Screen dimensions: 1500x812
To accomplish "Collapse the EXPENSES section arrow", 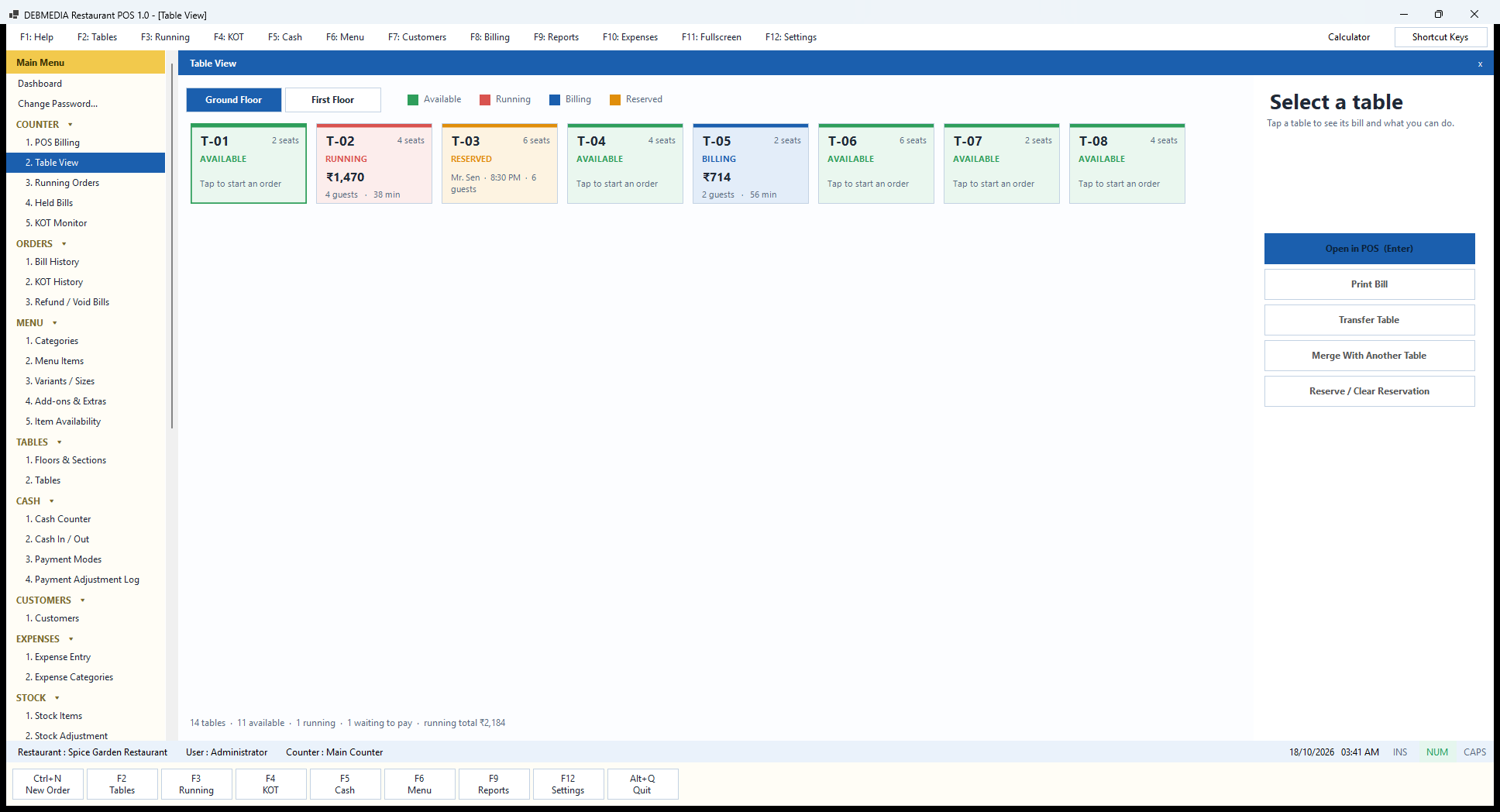I will [x=71, y=639].
